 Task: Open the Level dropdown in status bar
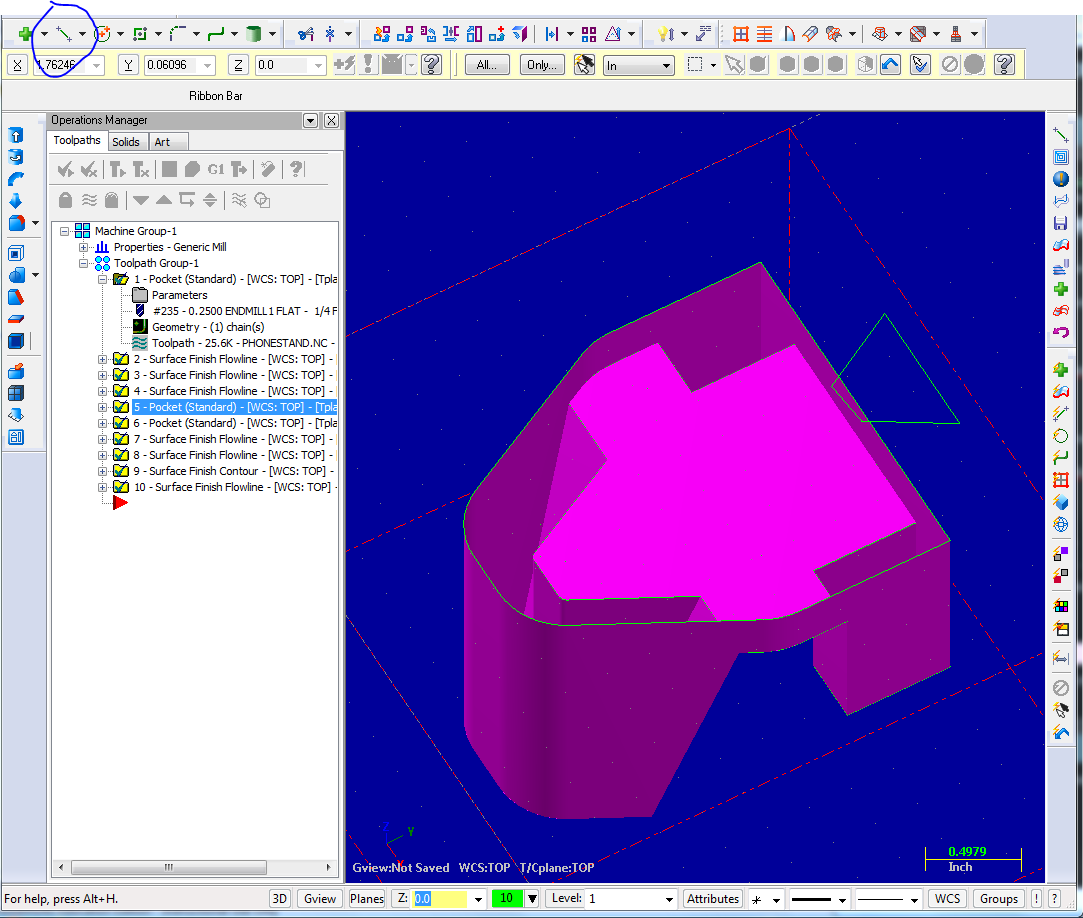(669, 899)
